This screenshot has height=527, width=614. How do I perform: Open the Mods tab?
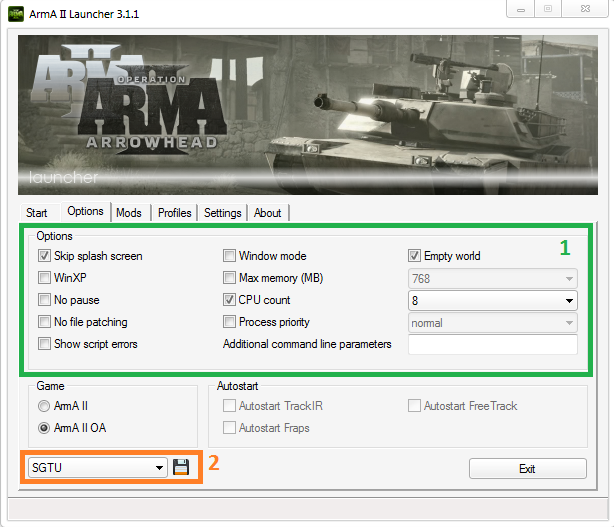coord(129,213)
